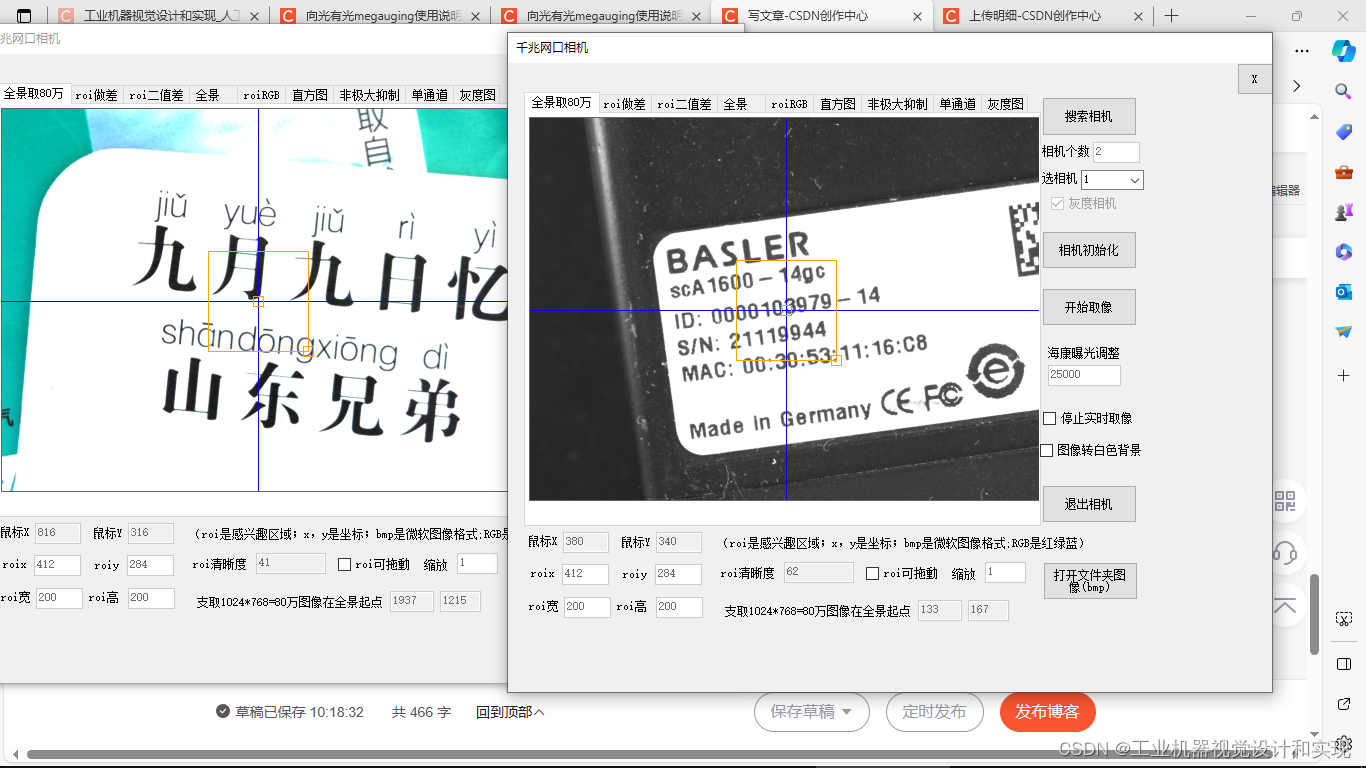Open sidebar settings gear icon
Viewport: 1366px width, 768px height.
pos(1344,744)
